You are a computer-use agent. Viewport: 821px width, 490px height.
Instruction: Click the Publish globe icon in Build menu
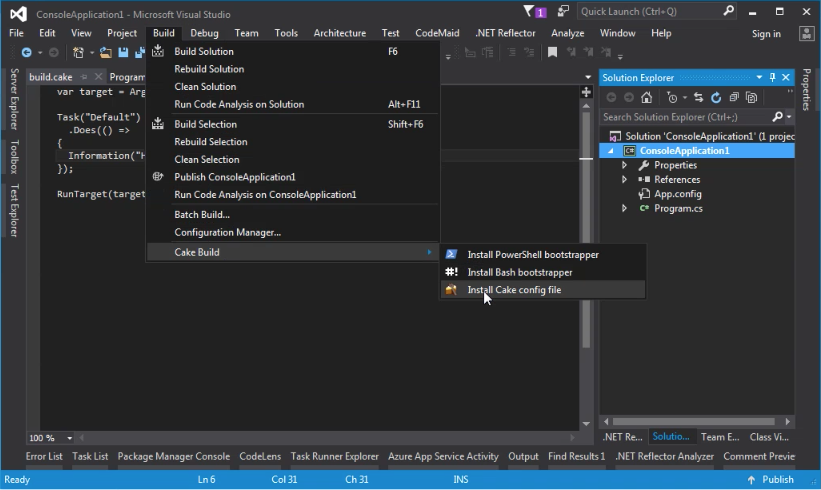158,177
